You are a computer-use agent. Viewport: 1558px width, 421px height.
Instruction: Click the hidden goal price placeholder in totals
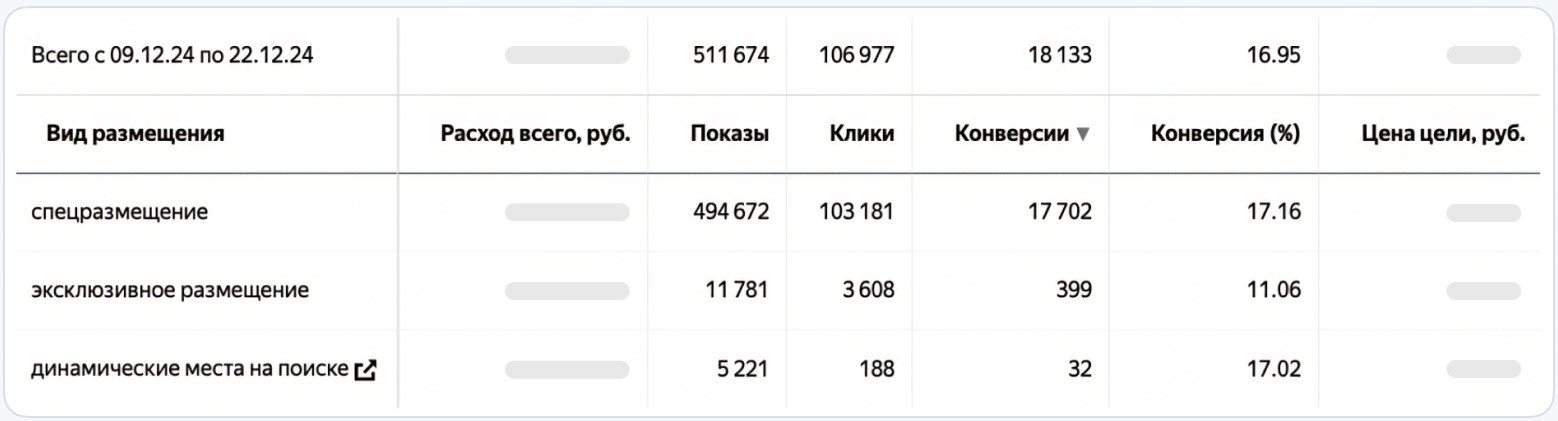tap(1483, 55)
